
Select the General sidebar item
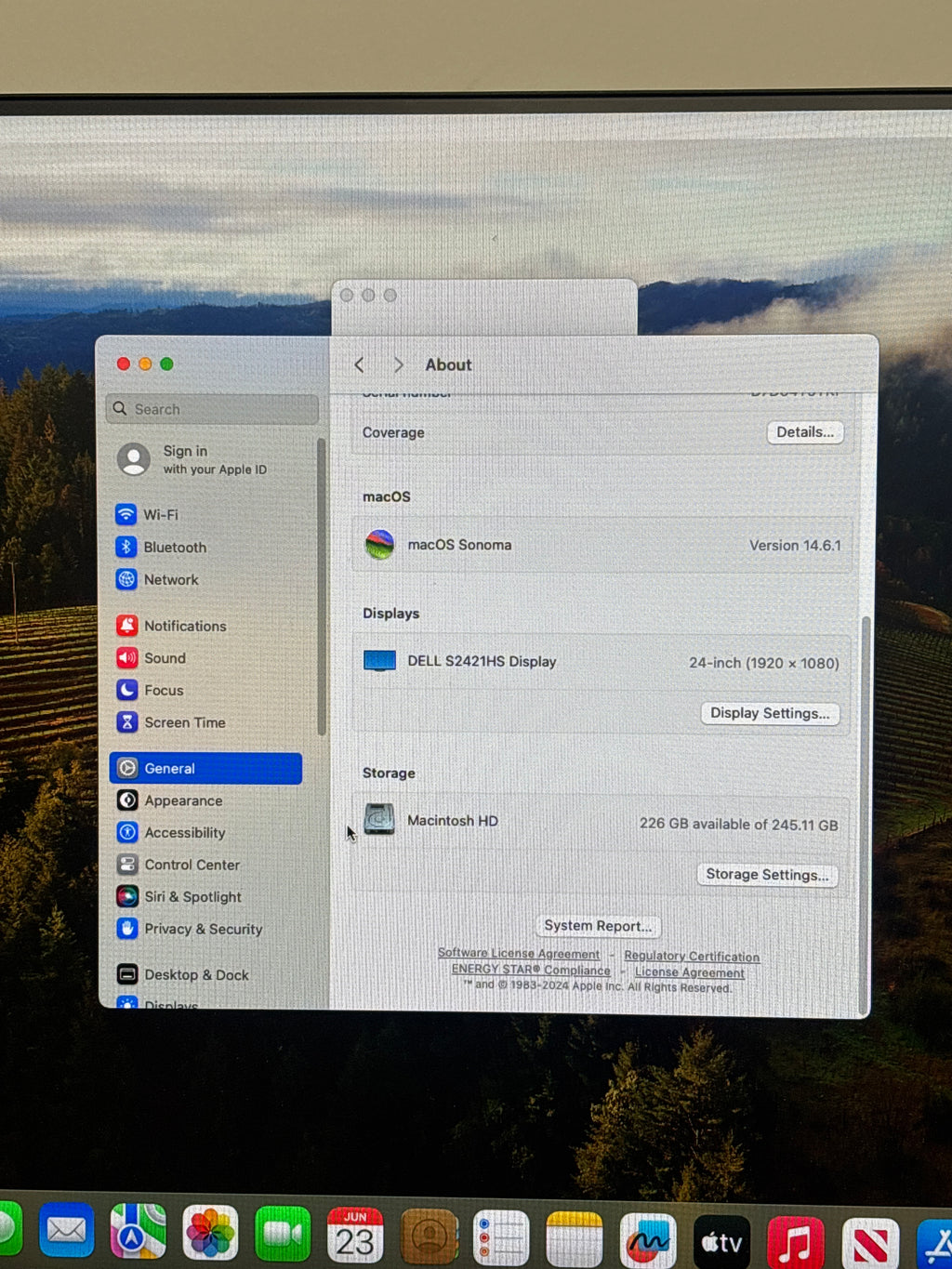coord(205,768)
